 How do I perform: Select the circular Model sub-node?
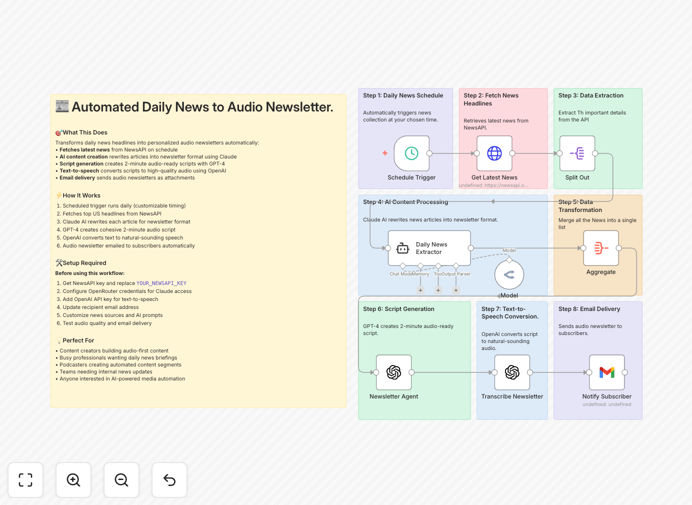tap(509, 275)
